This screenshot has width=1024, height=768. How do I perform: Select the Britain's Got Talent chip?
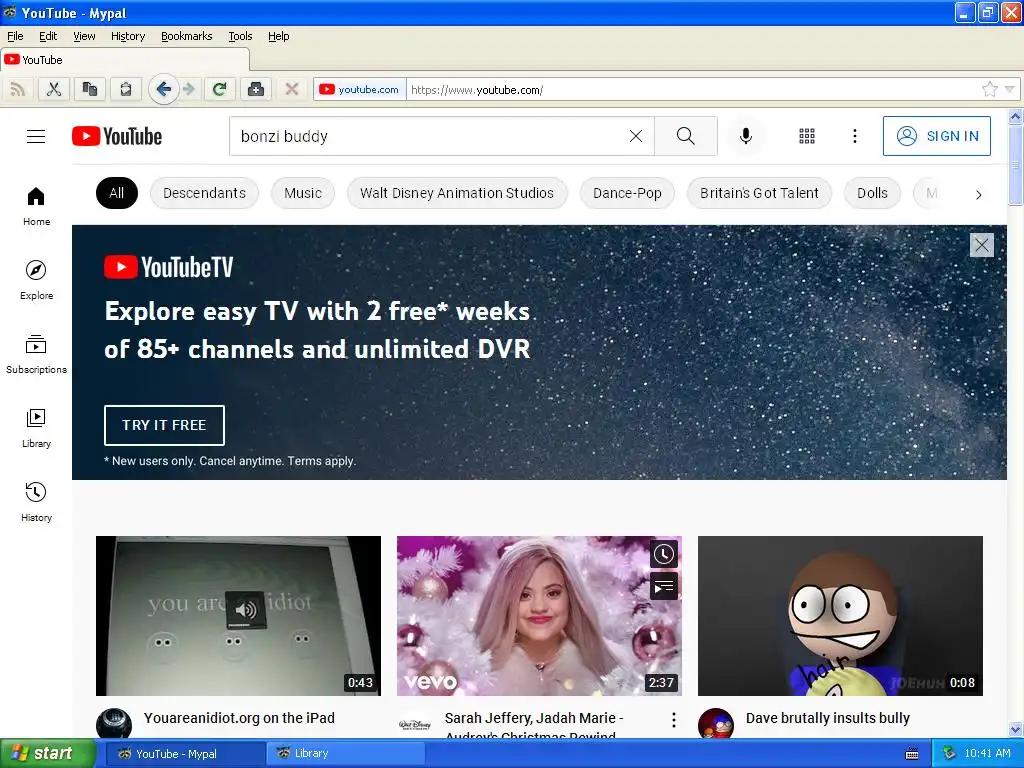759,193
